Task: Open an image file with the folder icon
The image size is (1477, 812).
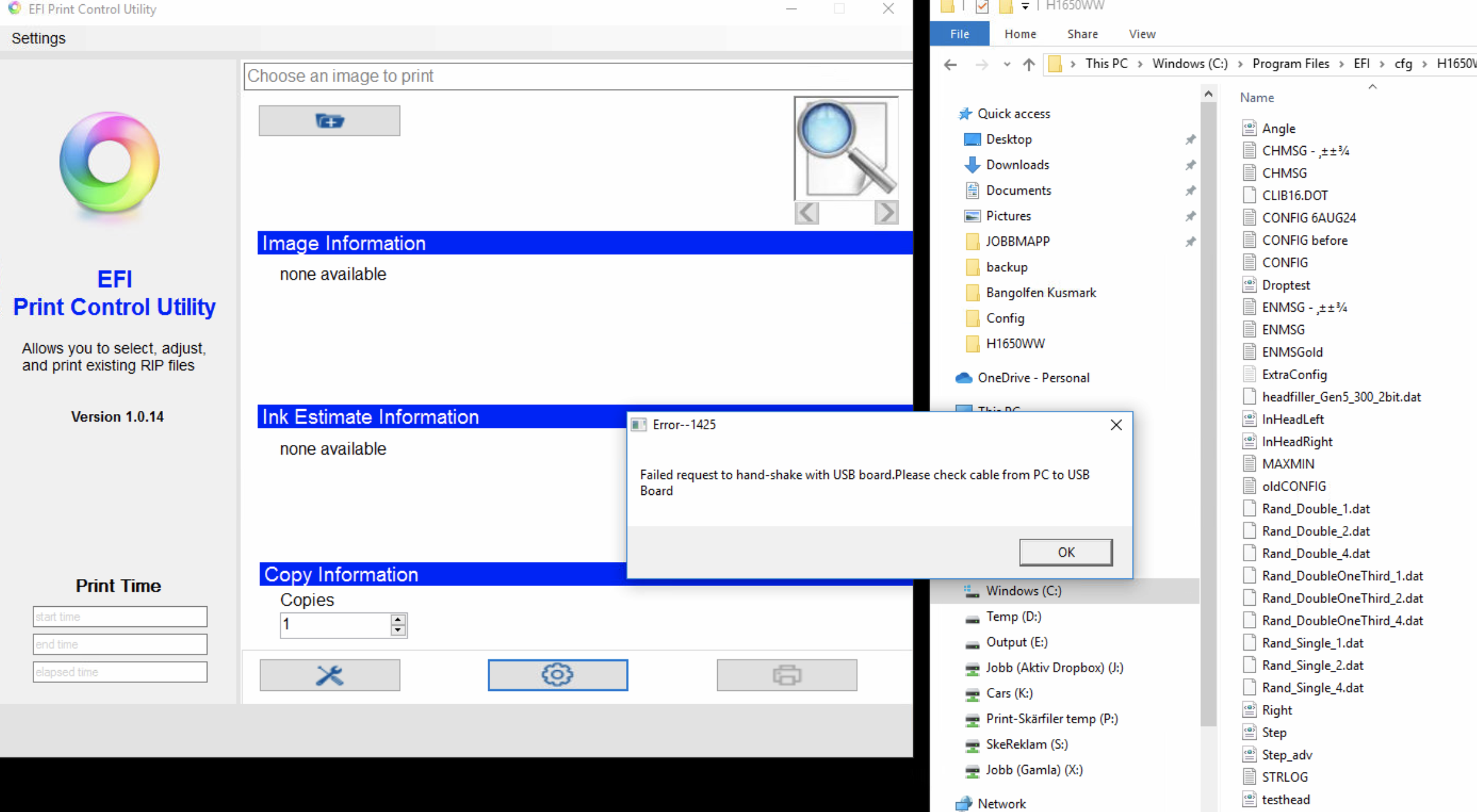Action: coord(329,121)
